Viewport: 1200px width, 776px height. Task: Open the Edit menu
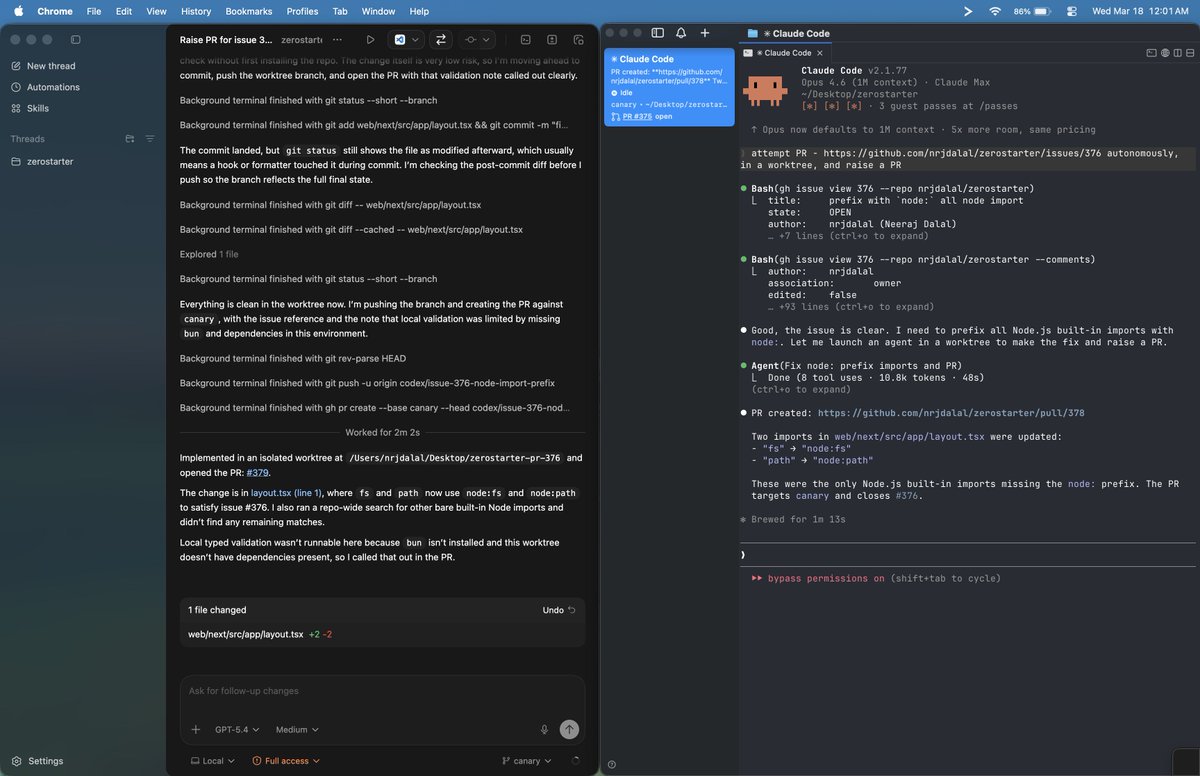124,11
